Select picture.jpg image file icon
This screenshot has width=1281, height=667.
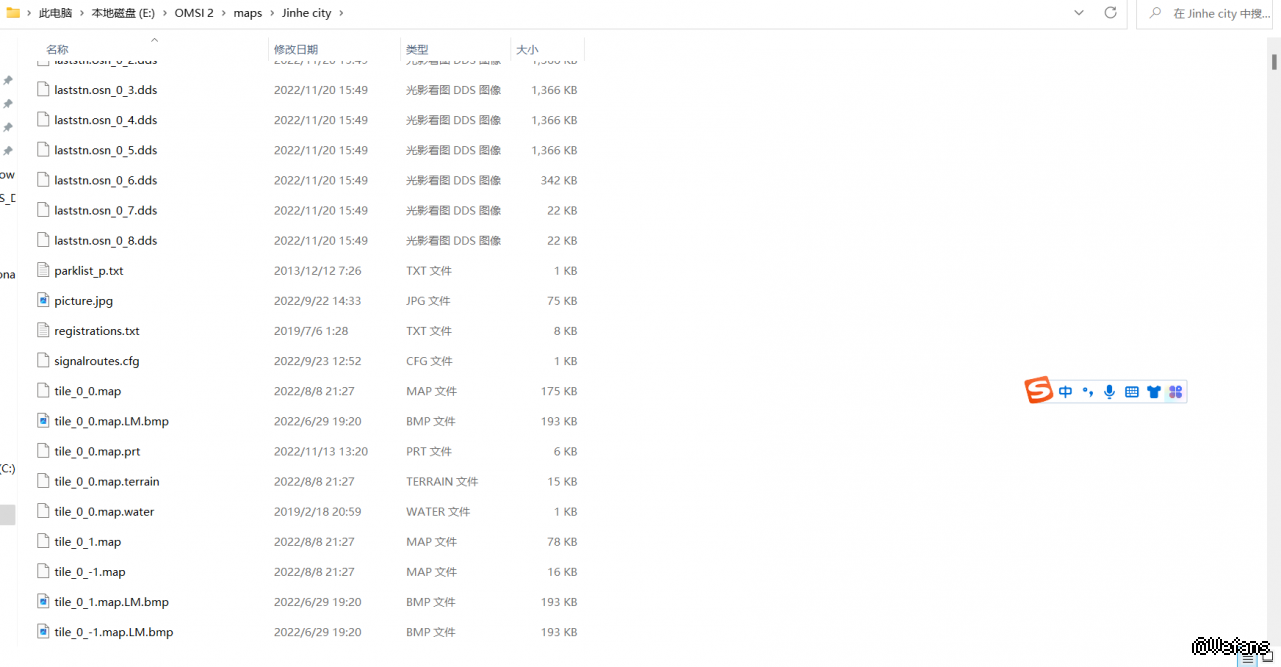point(43,300)
